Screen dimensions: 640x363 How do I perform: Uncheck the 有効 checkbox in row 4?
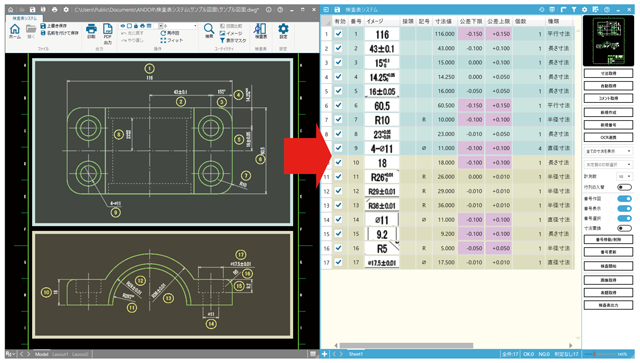[338, 77]
